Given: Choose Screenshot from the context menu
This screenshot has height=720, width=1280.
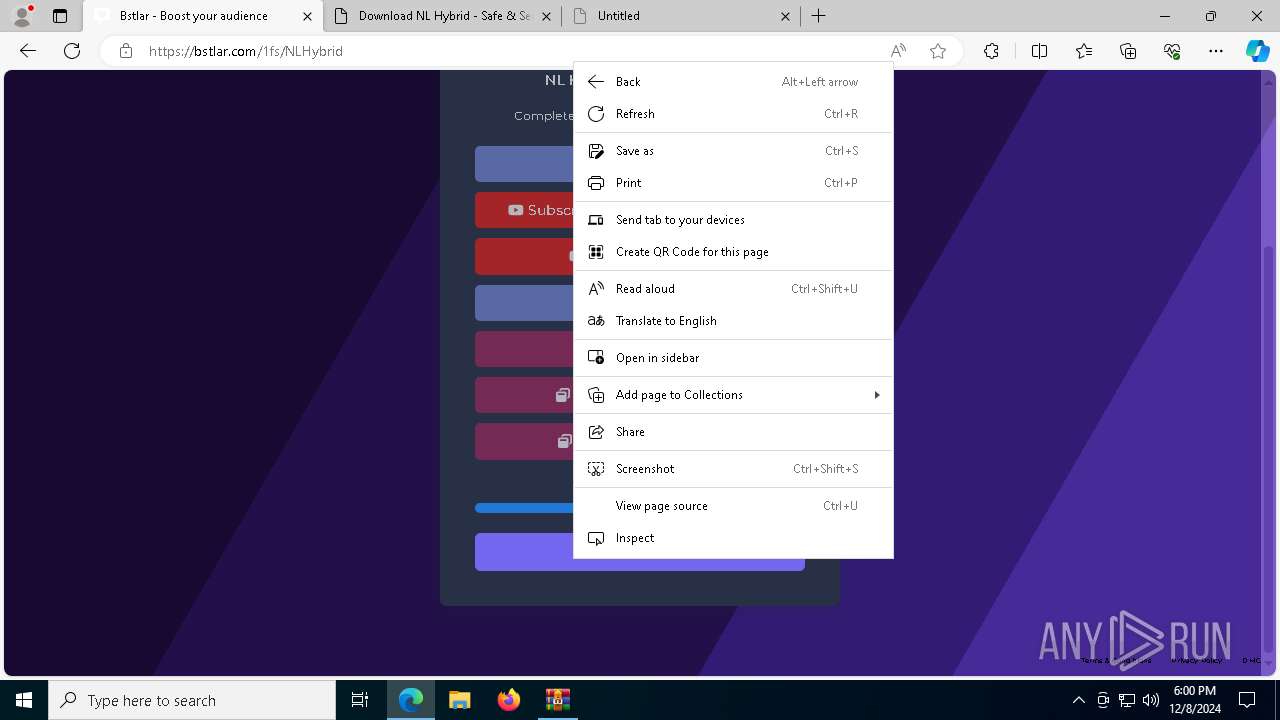Looking at the screenshot, I should coord(733,469).
